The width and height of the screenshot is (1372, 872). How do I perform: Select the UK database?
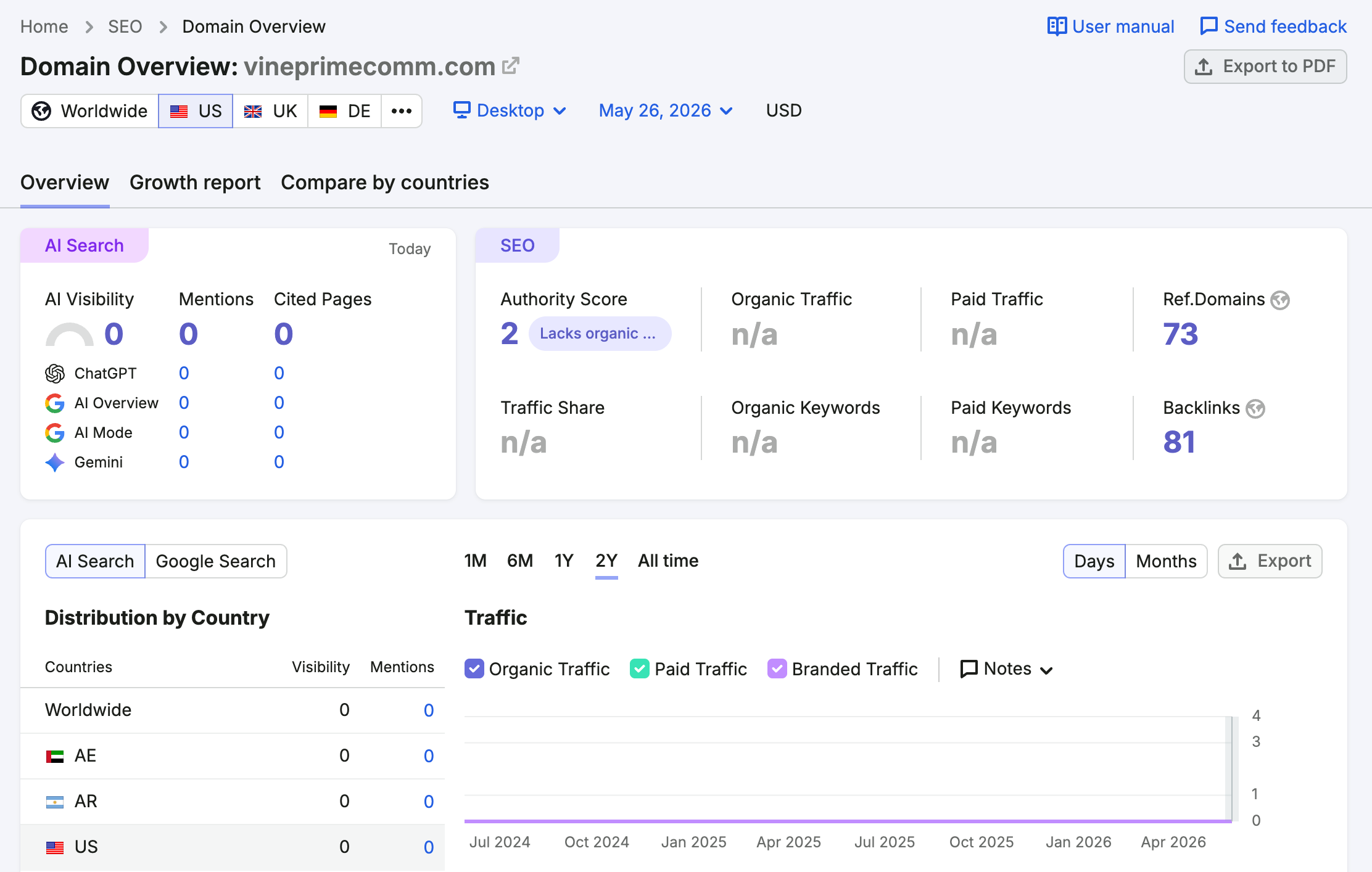point(270,111)
